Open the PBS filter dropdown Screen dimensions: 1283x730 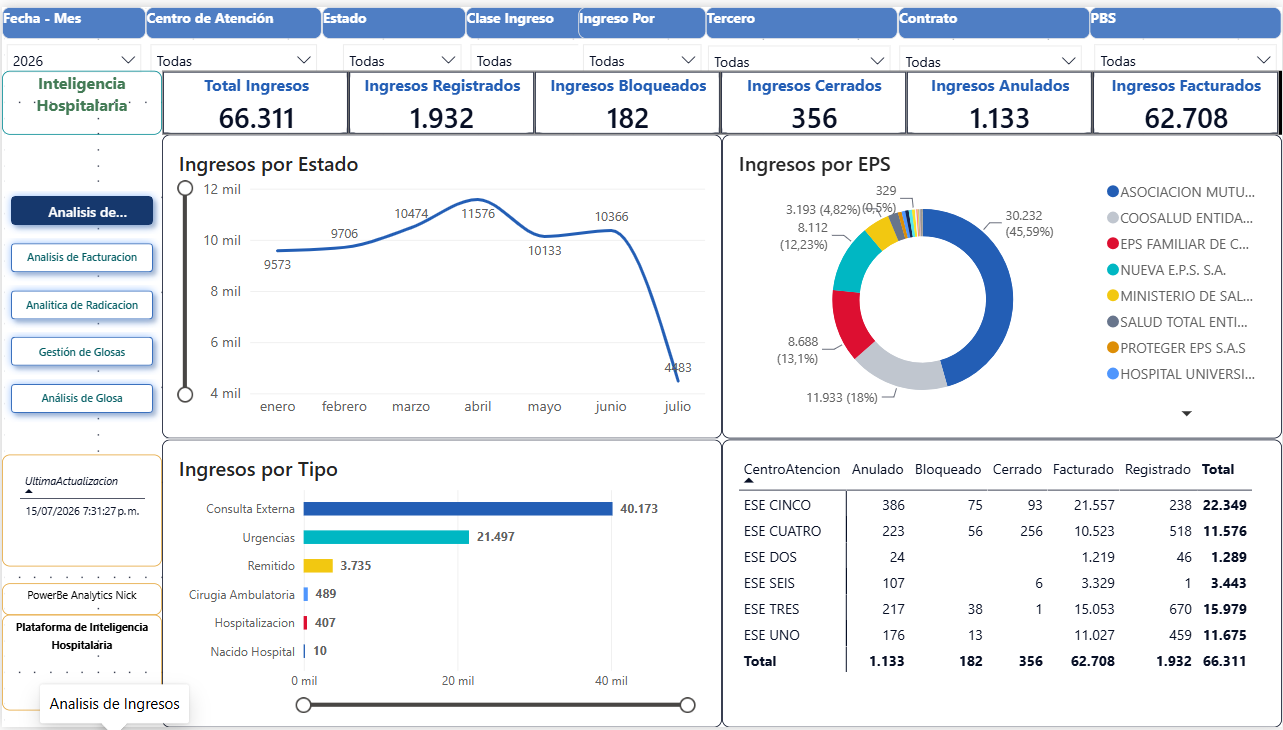[1185, 61]
